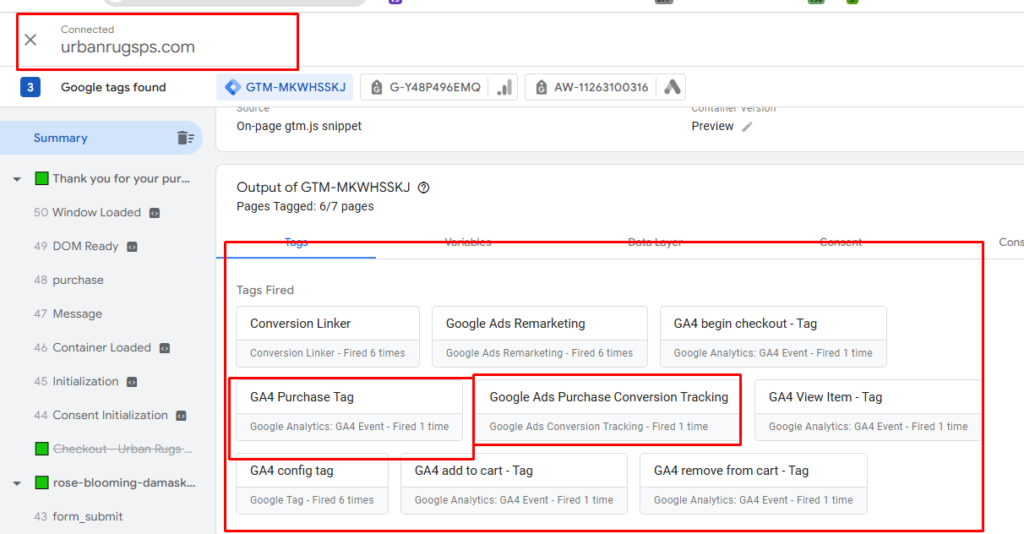Image resolution: width=1024 pixels, height=534 pixels.
Task: Click green square icon of Thank you page
Action: tap(41, 179)
